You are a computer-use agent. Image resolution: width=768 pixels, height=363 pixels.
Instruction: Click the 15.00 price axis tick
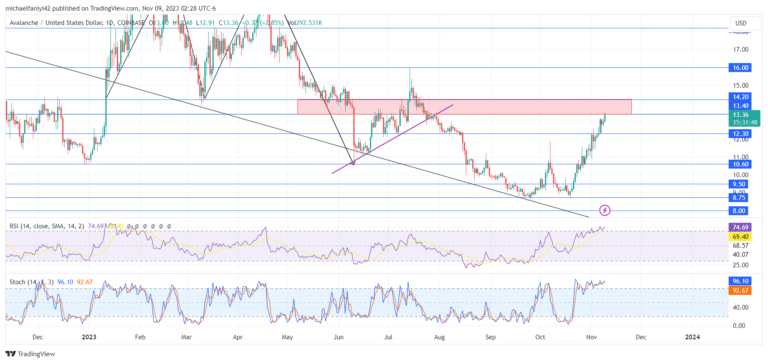(x=740, y=85)
